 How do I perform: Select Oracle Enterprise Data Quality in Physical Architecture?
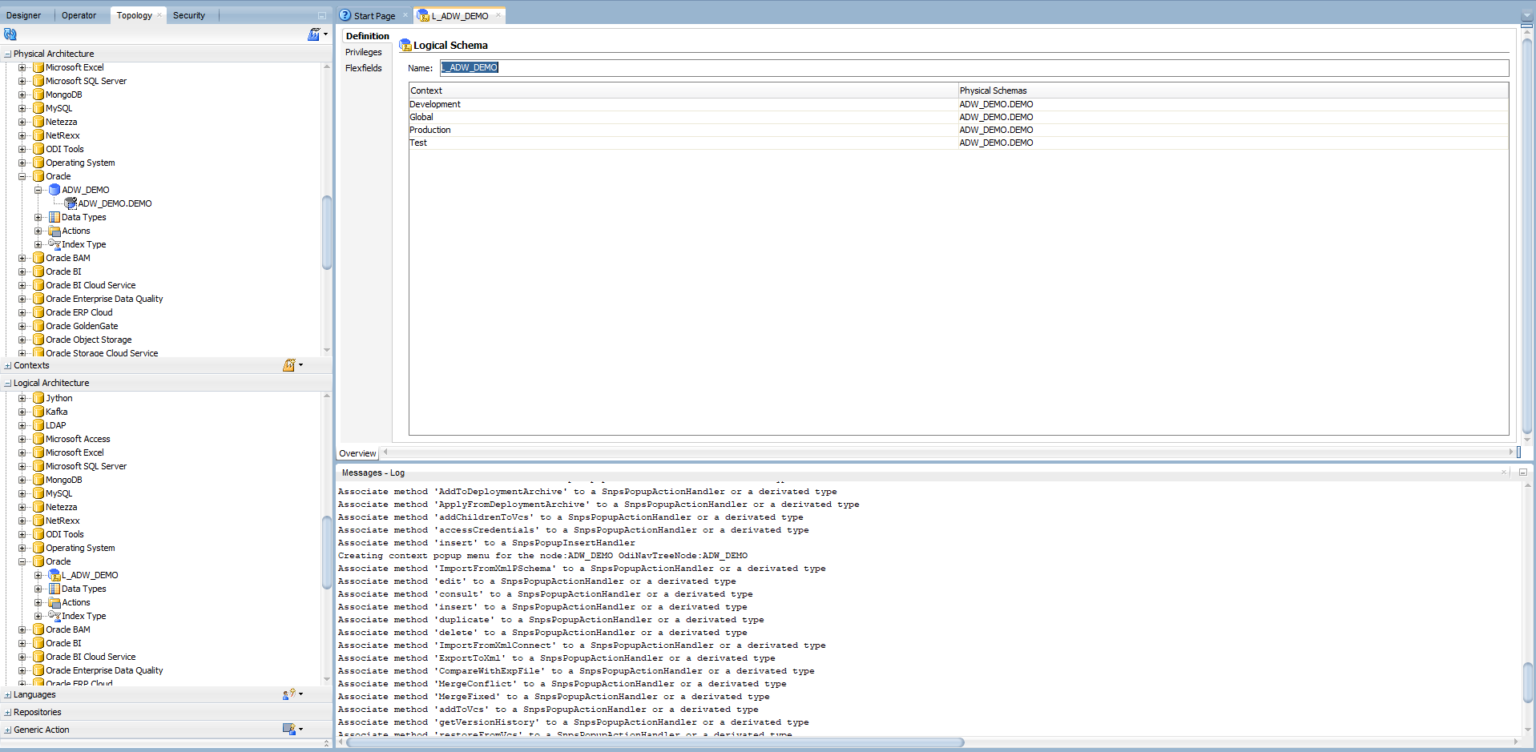[104, 299]
